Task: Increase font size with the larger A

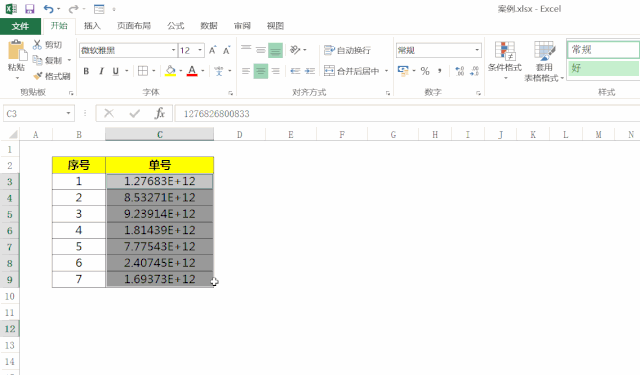Action: pos(212,50)
